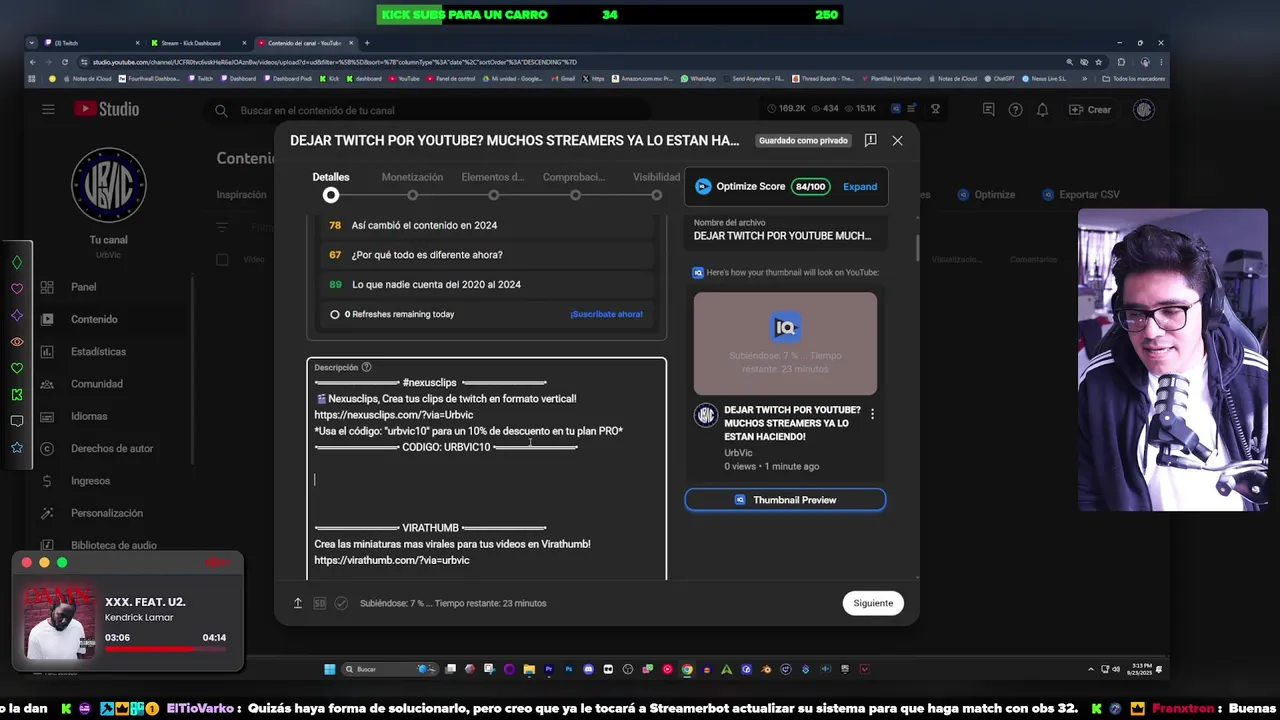This screenshot has height=720, width=1280.
Task: Click the Discord icon in taskbar
Action: tap(588, 669)
